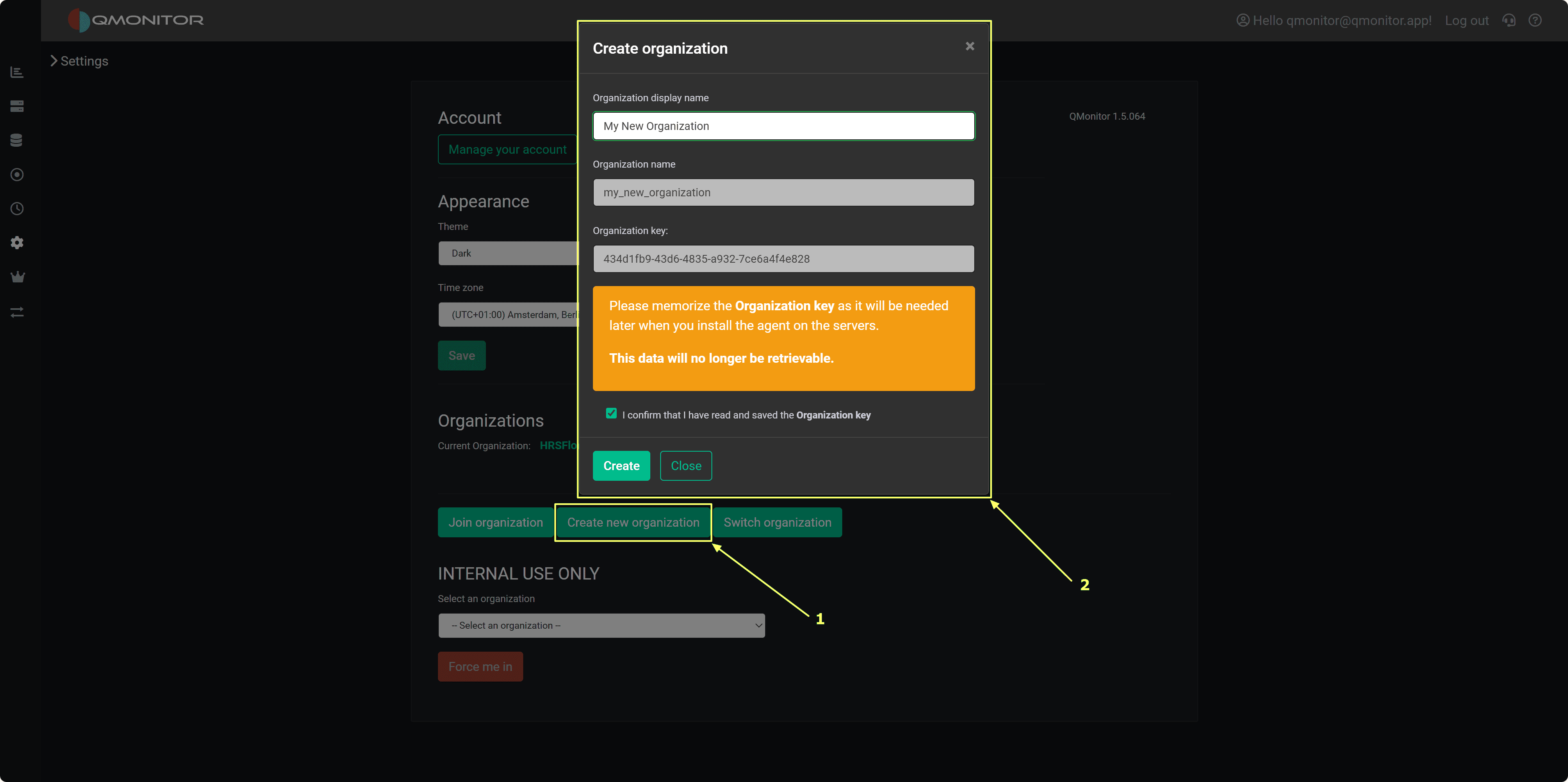Viewport: 1568px width, 782px height.
Task: Click the Log out link
Action: coord(1466,20)
